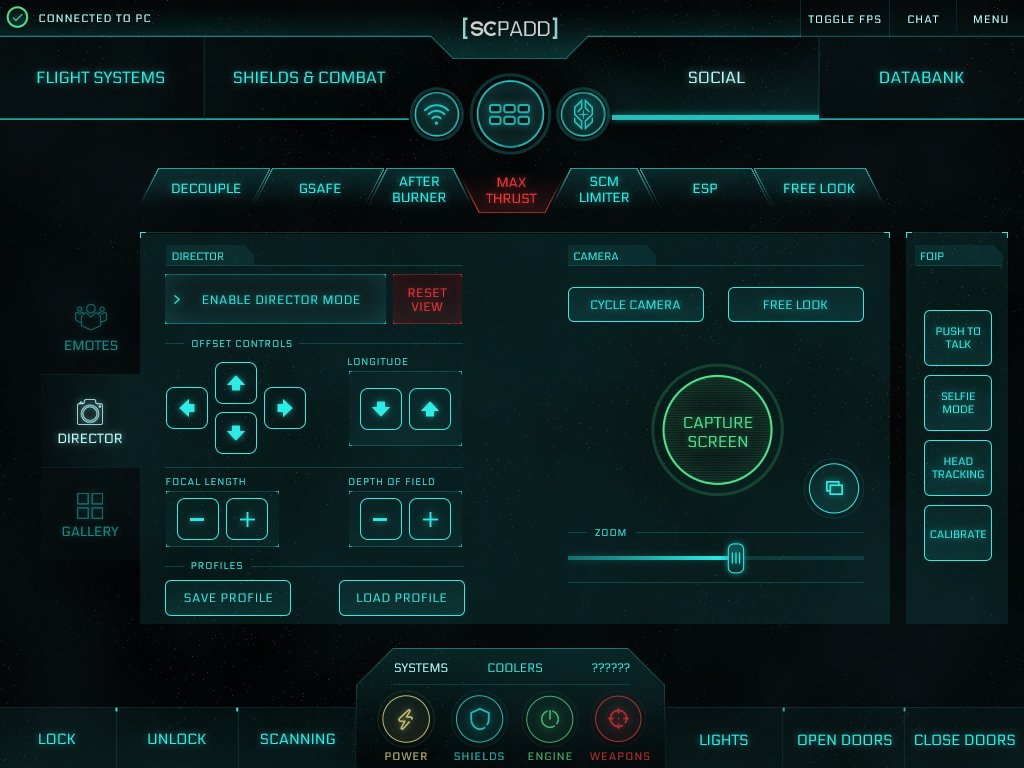Open the Menu in top bar

(x=991, y=19)
